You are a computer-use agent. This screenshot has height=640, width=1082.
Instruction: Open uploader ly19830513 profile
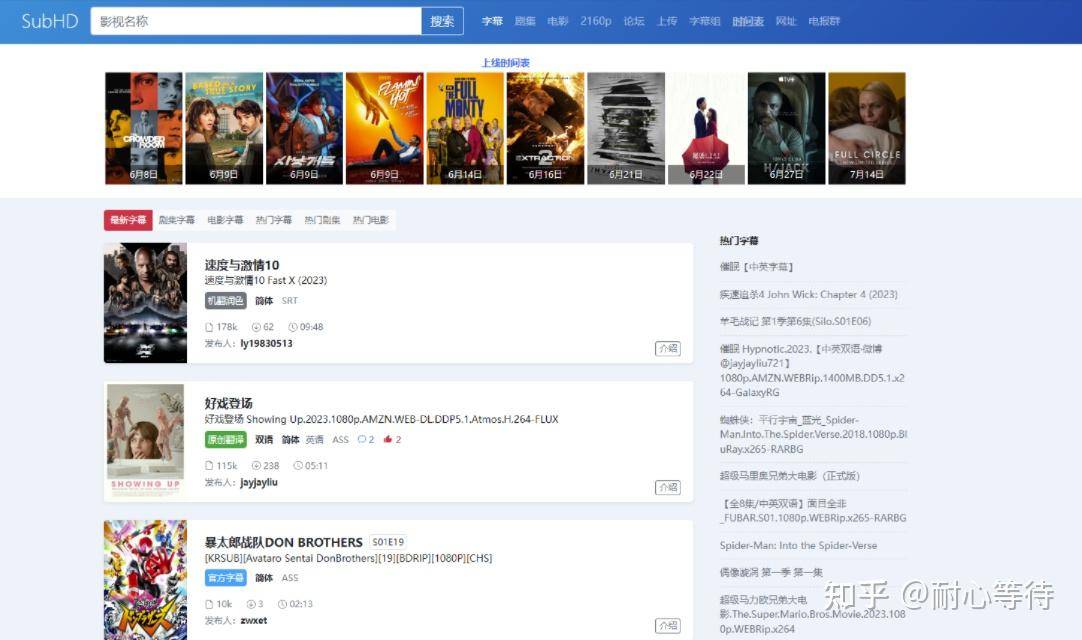click(x=266, y=344)
